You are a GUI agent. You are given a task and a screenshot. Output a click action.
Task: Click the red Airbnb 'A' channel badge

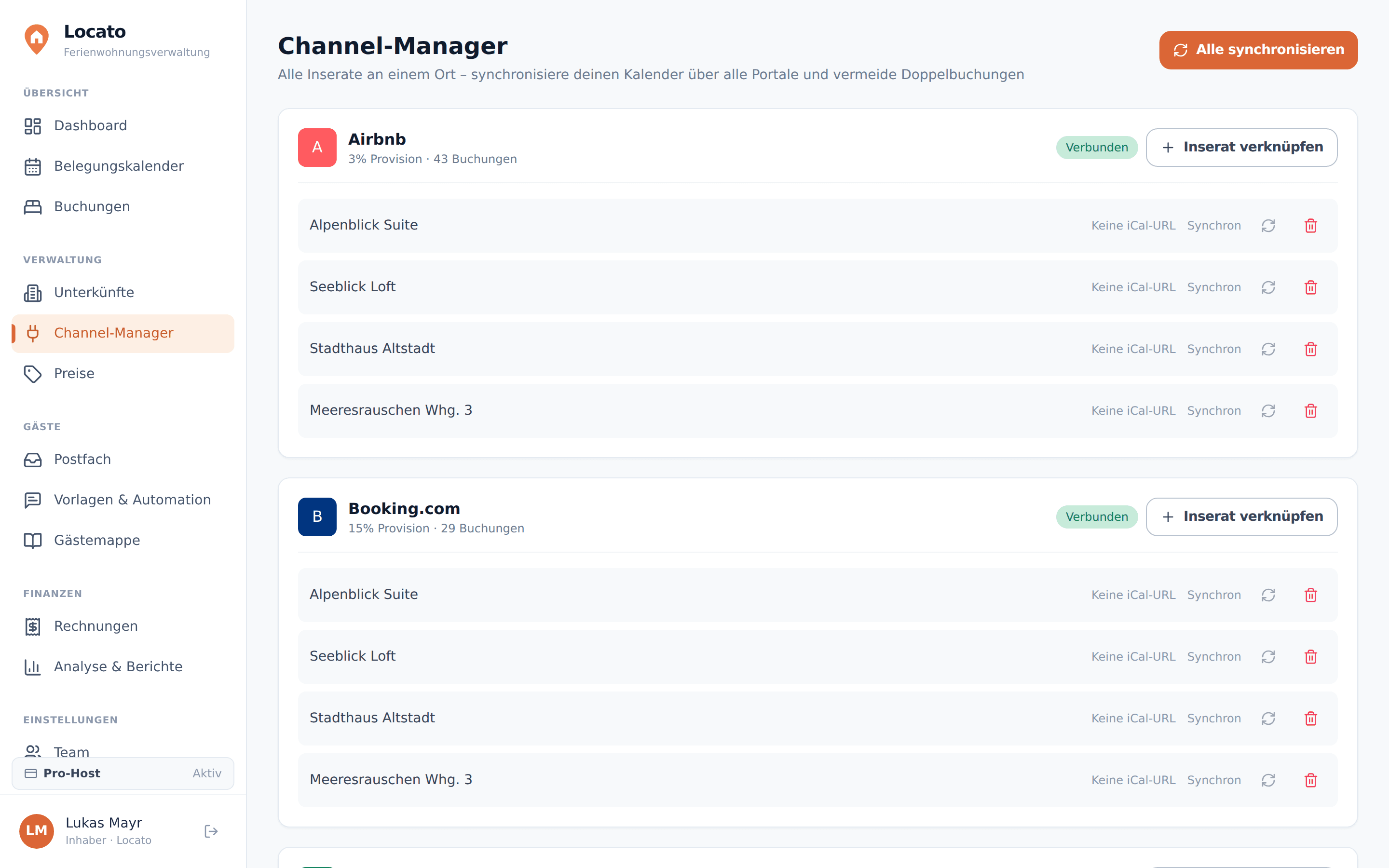click(317, 148)
